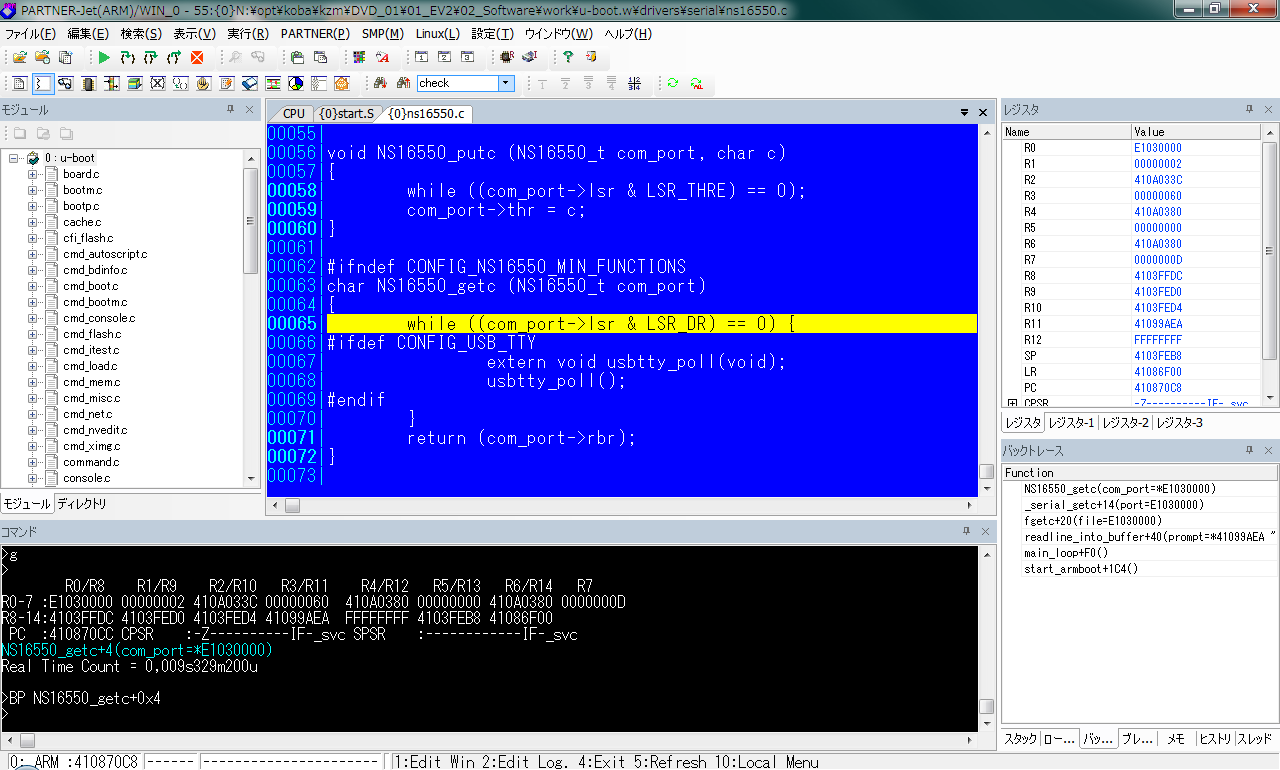1280x770 pixels.
Task: Click the first binoculars search icon
Action: 381,84
